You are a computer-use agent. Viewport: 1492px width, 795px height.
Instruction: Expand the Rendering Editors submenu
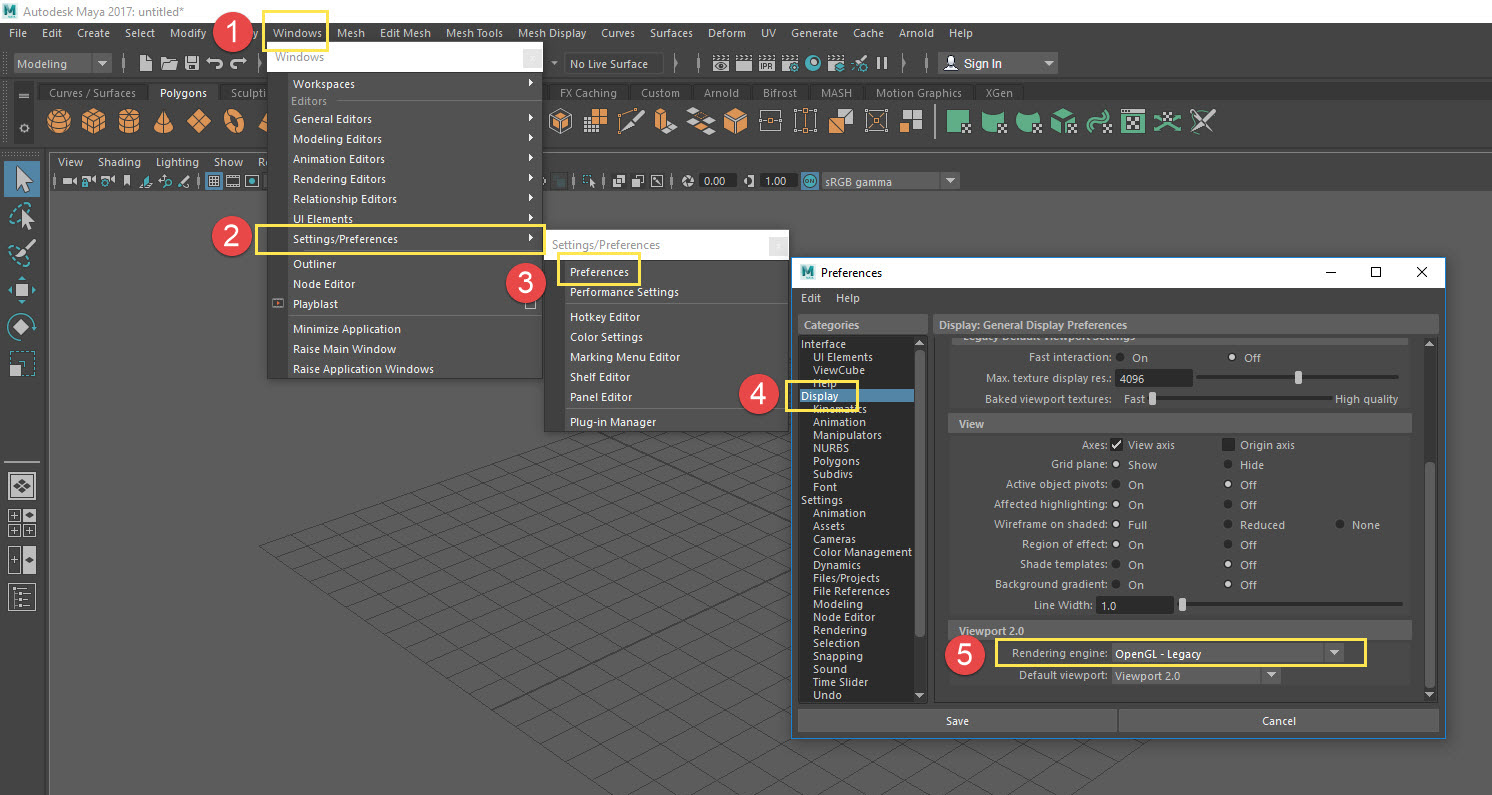click(406, 179)
